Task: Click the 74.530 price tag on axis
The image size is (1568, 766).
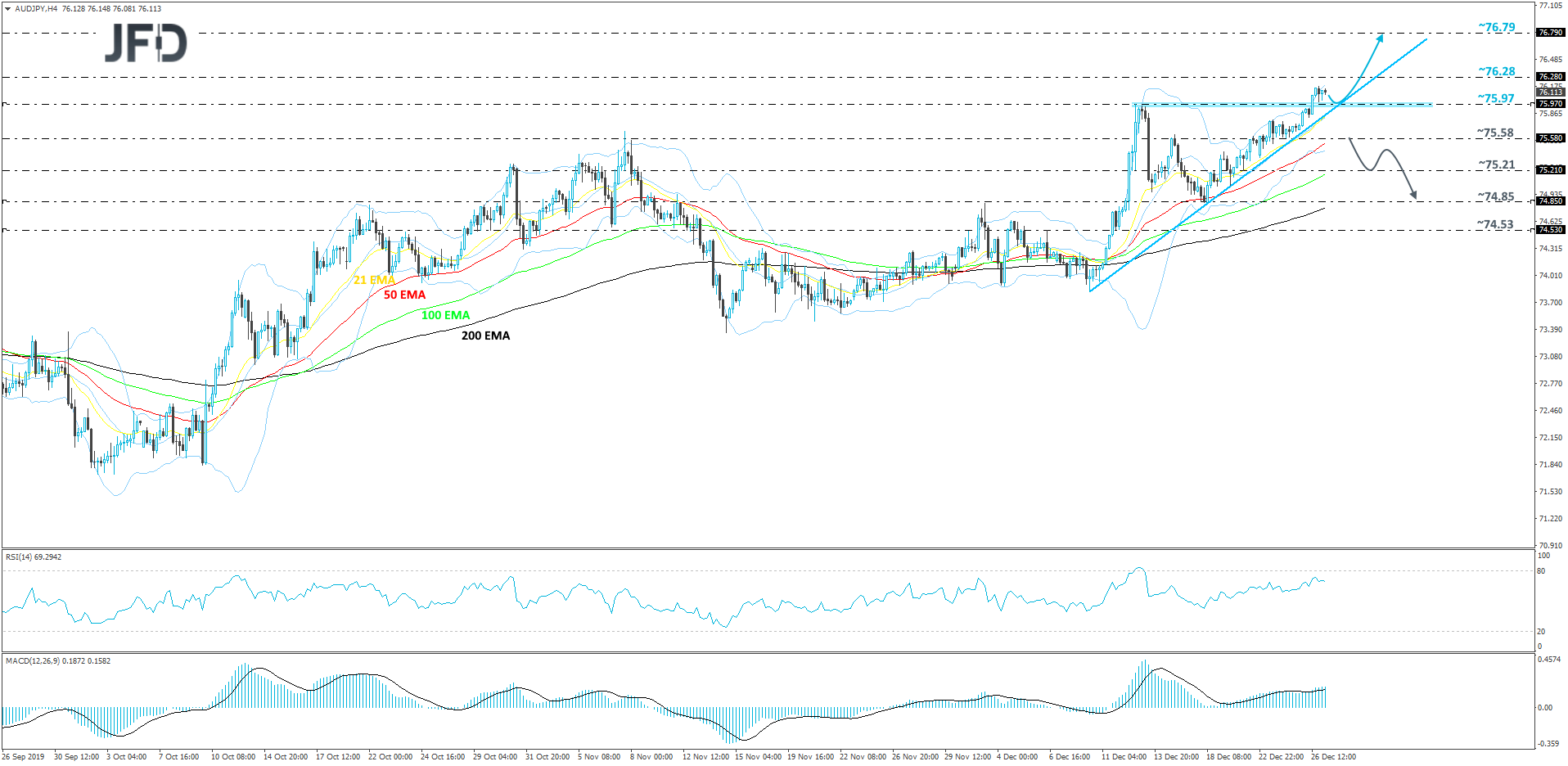Action: coord(1550,231)
